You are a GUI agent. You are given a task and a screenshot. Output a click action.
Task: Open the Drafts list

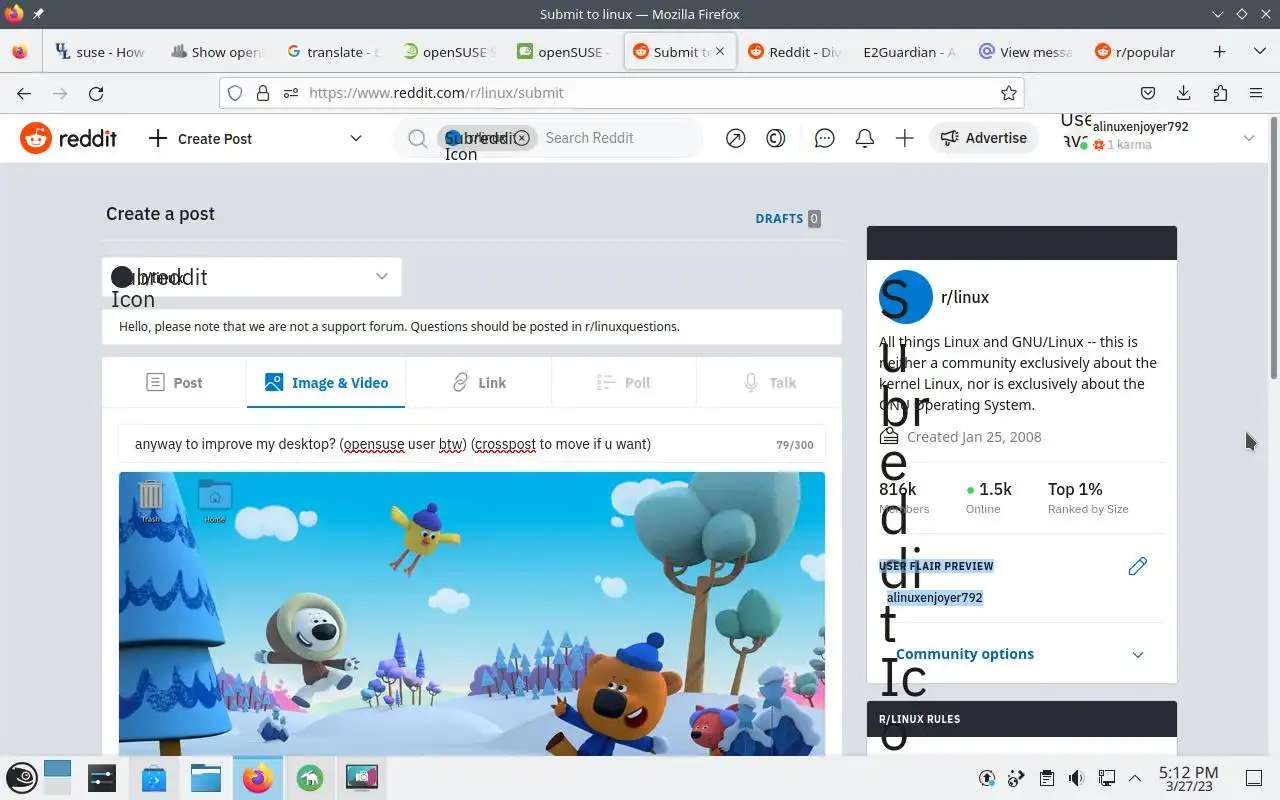(788, 218)
